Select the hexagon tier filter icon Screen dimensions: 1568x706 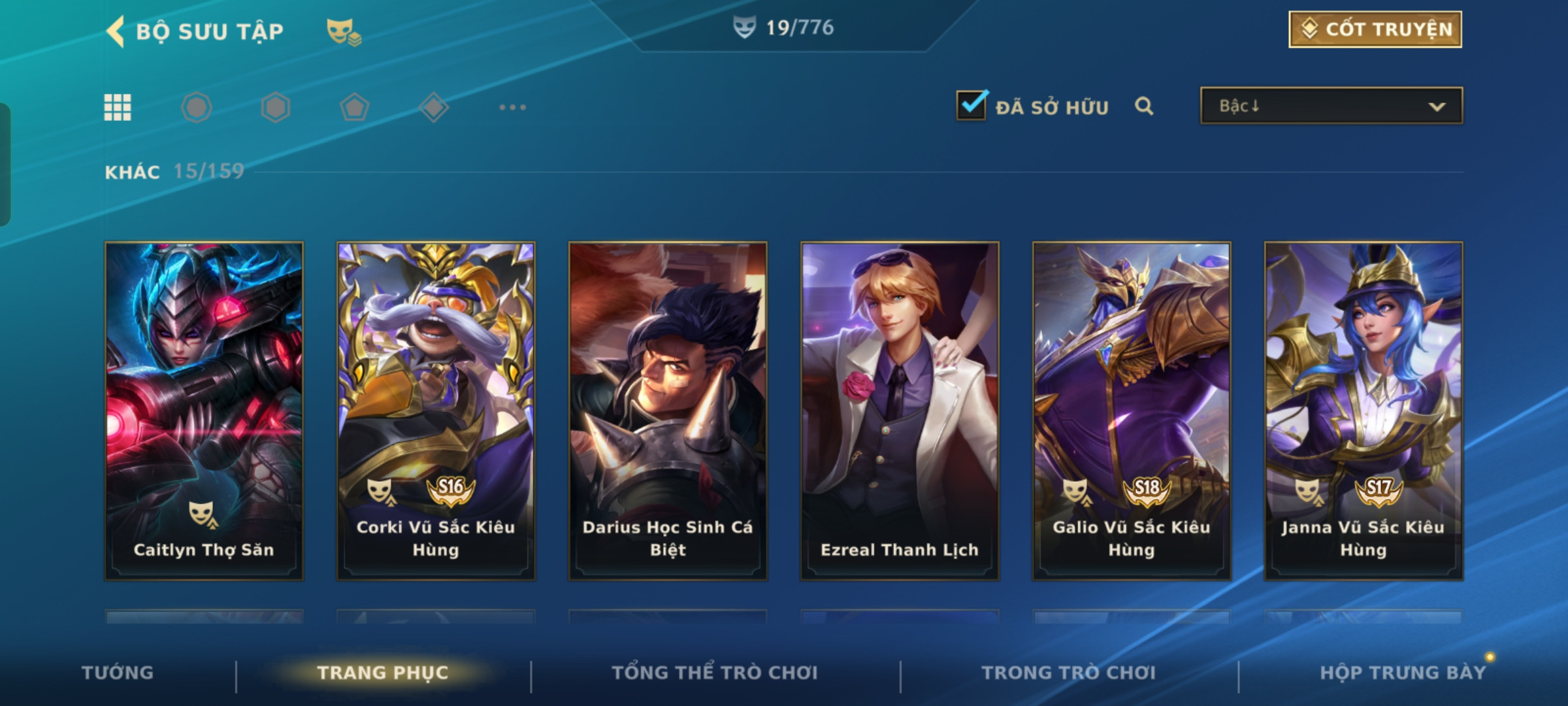(x=276, y=107)
